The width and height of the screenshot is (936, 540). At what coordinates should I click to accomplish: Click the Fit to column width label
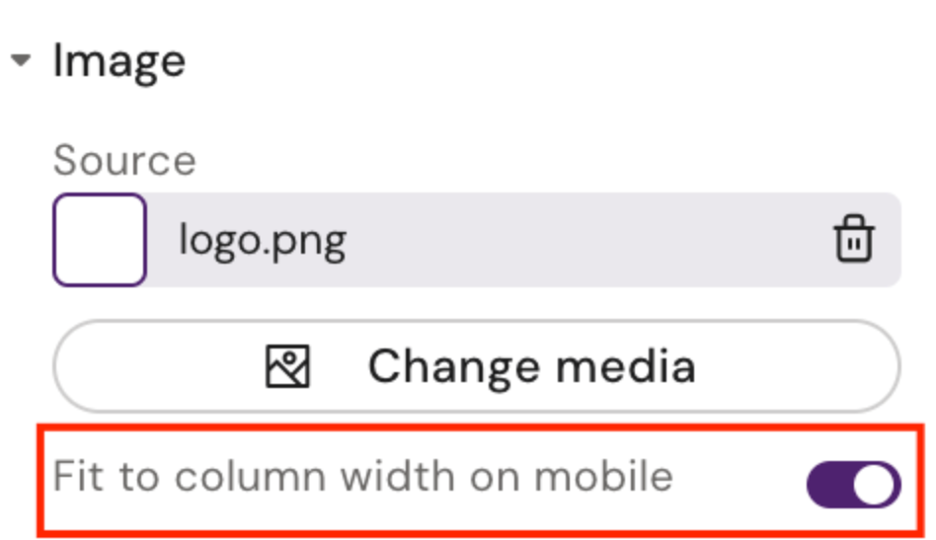click(362, 477)
